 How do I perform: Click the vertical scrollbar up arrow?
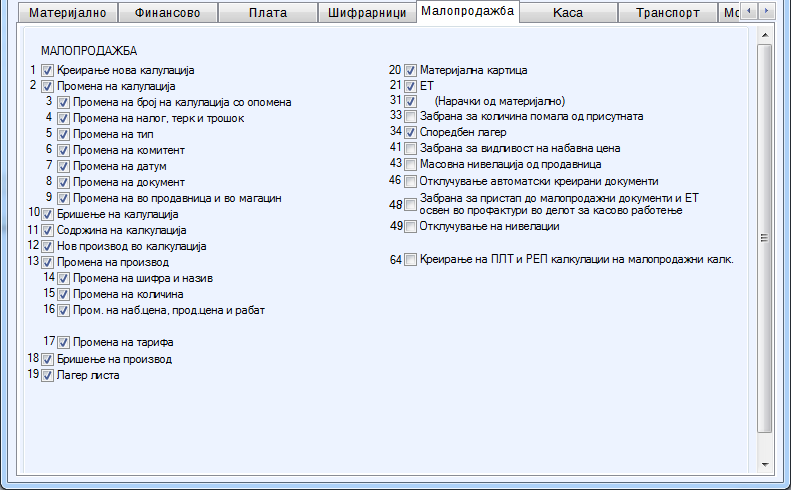765,35
